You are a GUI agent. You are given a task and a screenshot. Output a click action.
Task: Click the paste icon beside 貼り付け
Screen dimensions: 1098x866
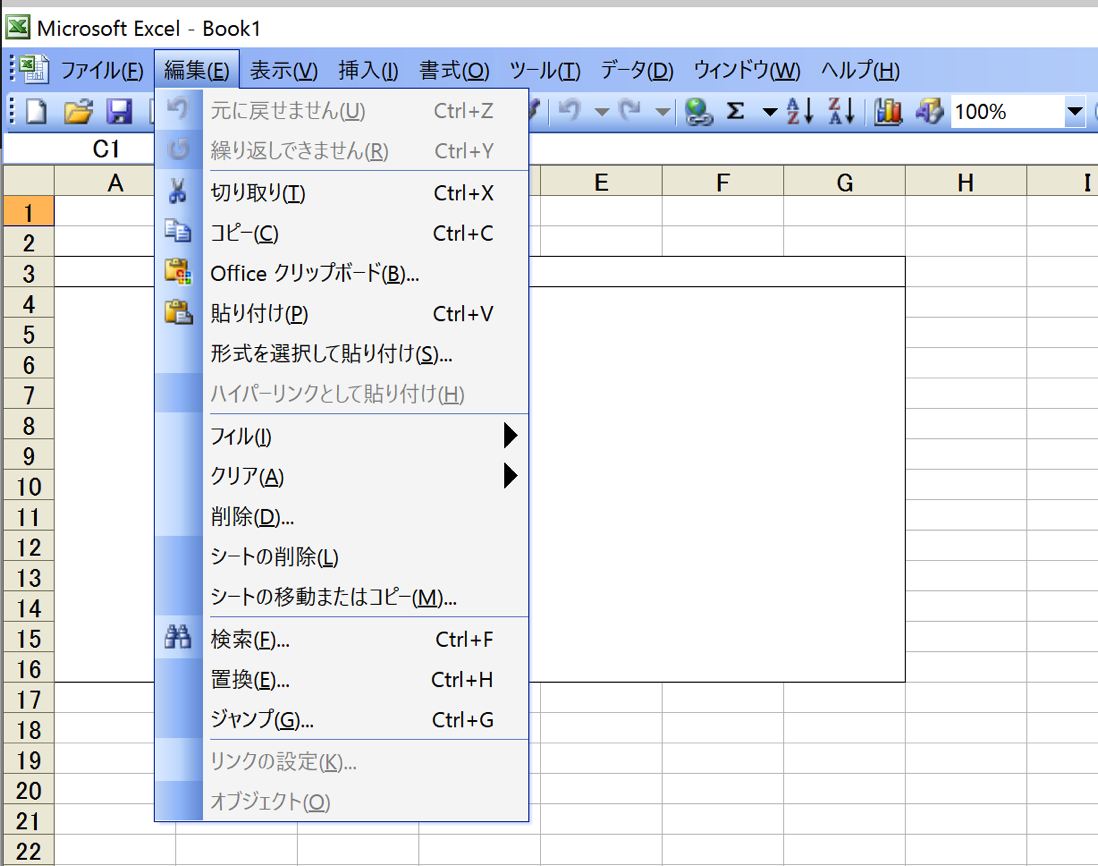[178, 312]
